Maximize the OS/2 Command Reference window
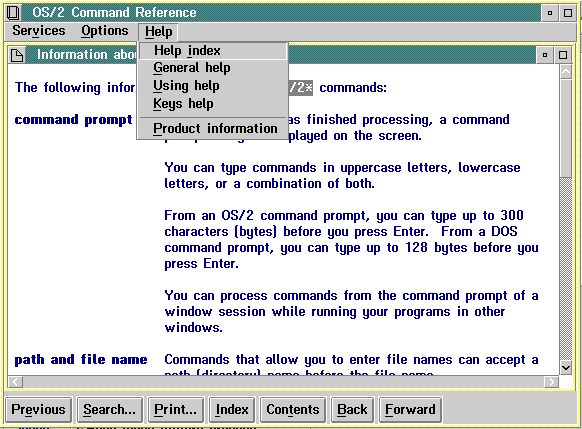Image resolution: width=582 pixels, height=429 pixels. coord(568,13)
